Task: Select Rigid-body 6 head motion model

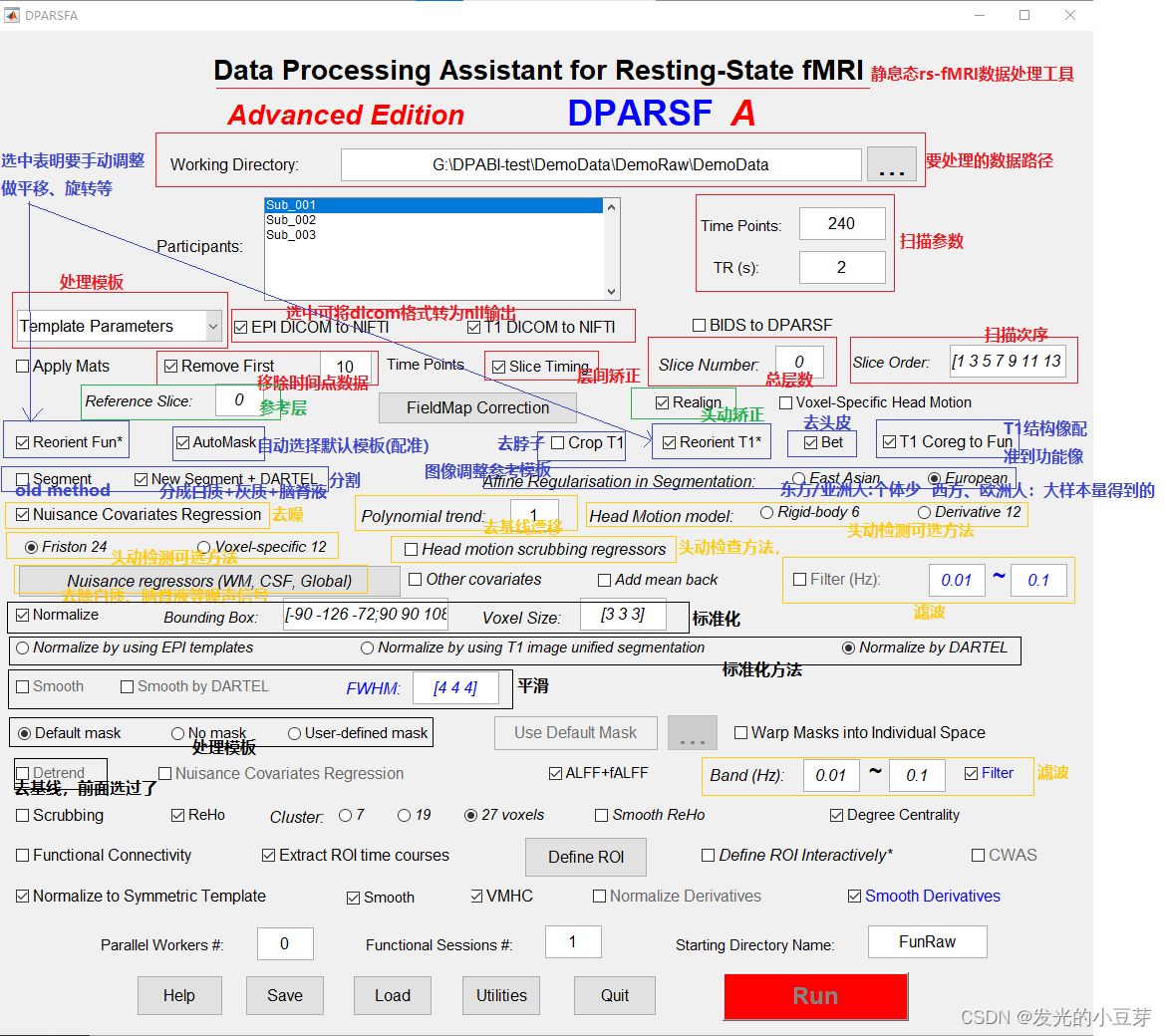Action: 766,512
